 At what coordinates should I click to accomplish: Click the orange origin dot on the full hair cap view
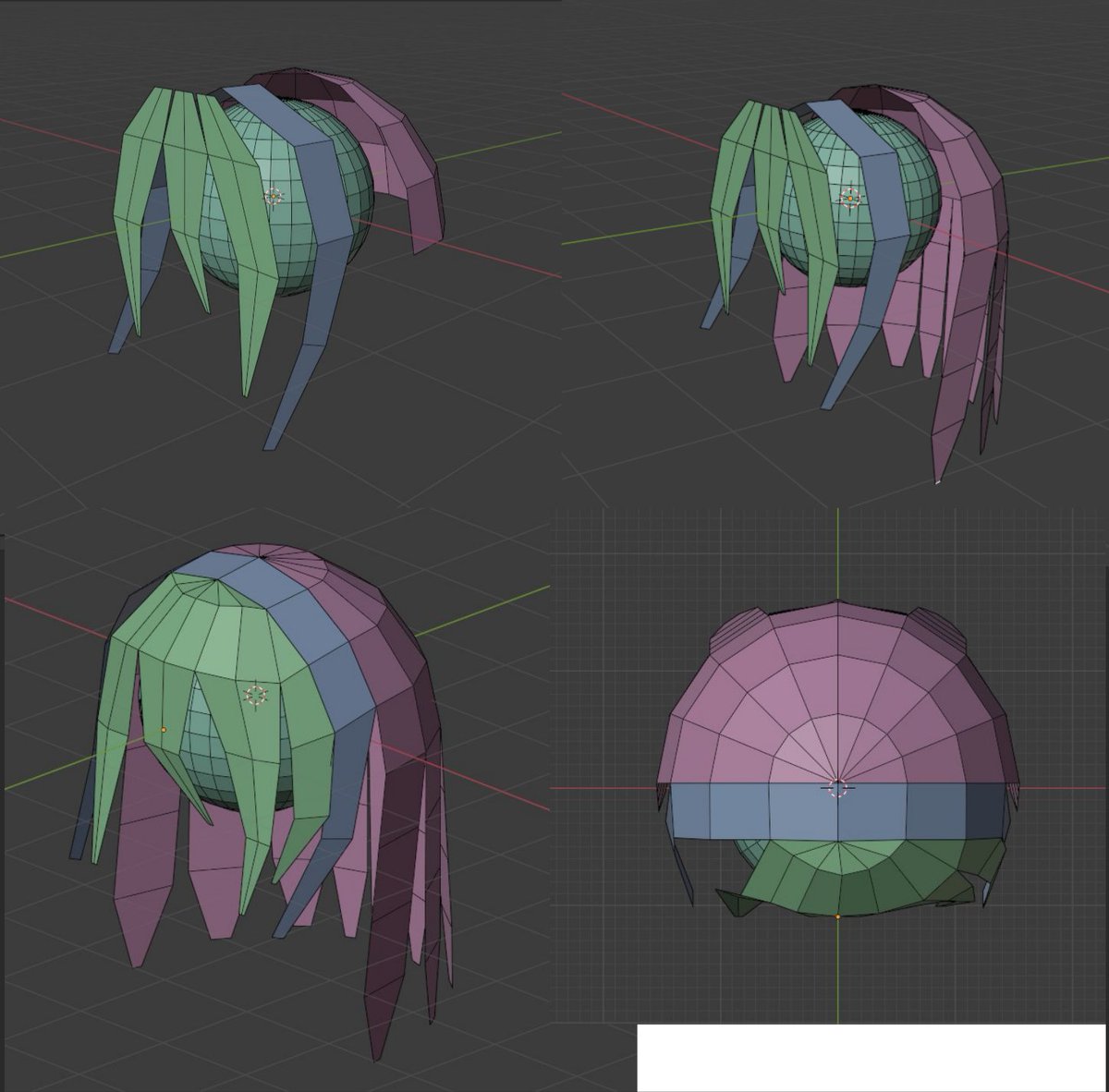click(164, 730)
